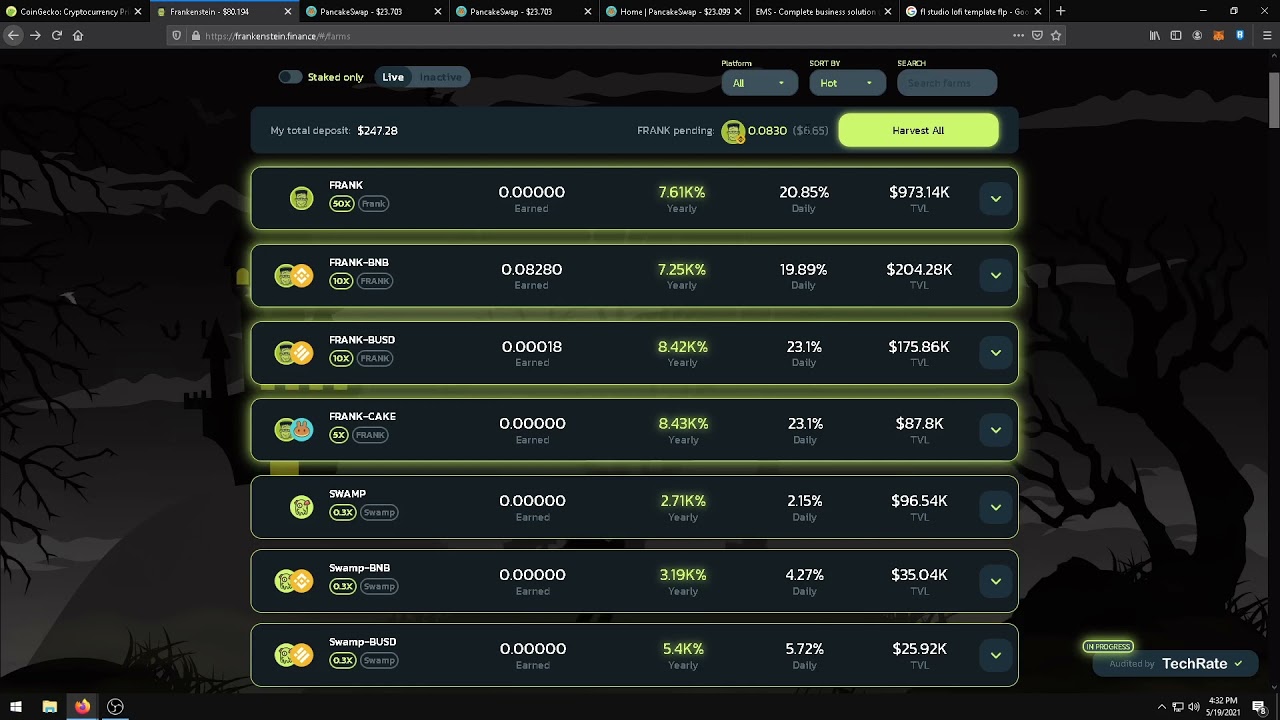The width and height of the screenshot is (1280, 720).
Task: Open File Explorer from taskbar
Action: click(x=49, y=706)
